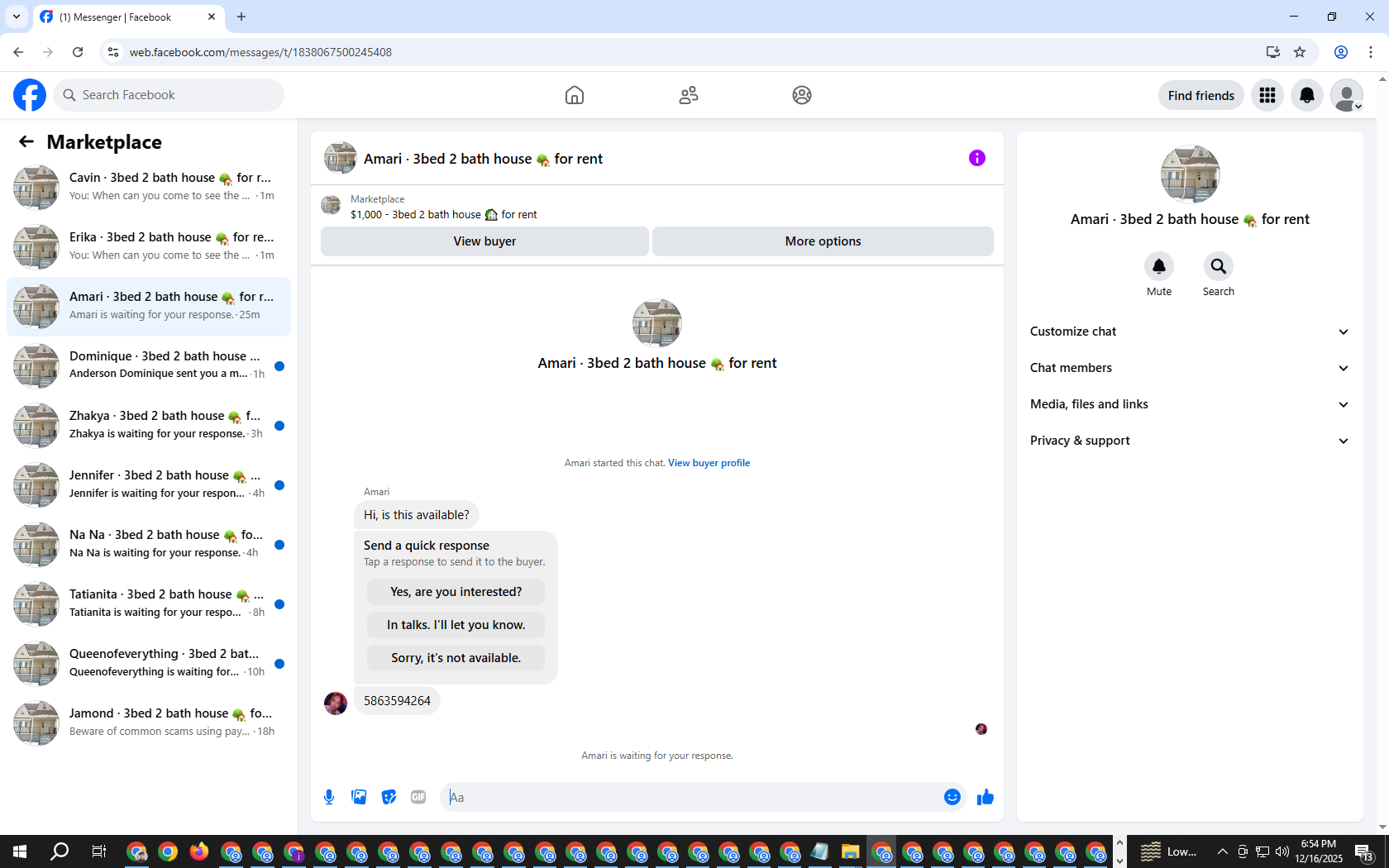1389x868 pixels.
Task: Send quick reply 'Yes, are you interested?'
Action: (456, 592)
